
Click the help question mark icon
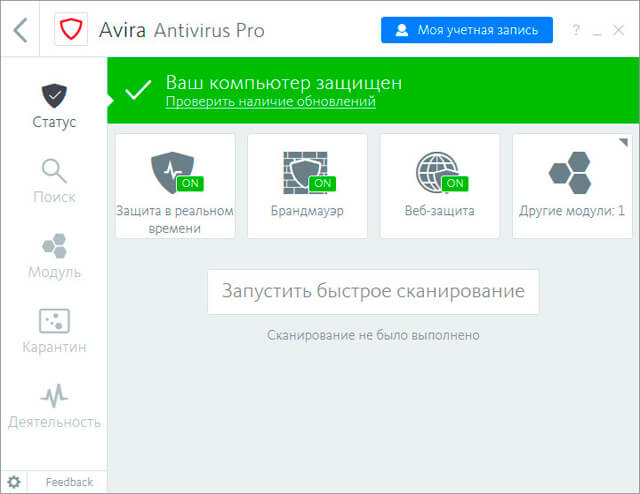click(576, 30)
